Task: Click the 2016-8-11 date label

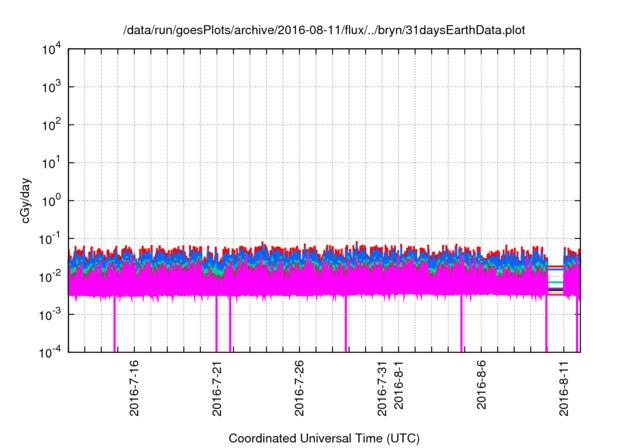Action: pos(564,388)
